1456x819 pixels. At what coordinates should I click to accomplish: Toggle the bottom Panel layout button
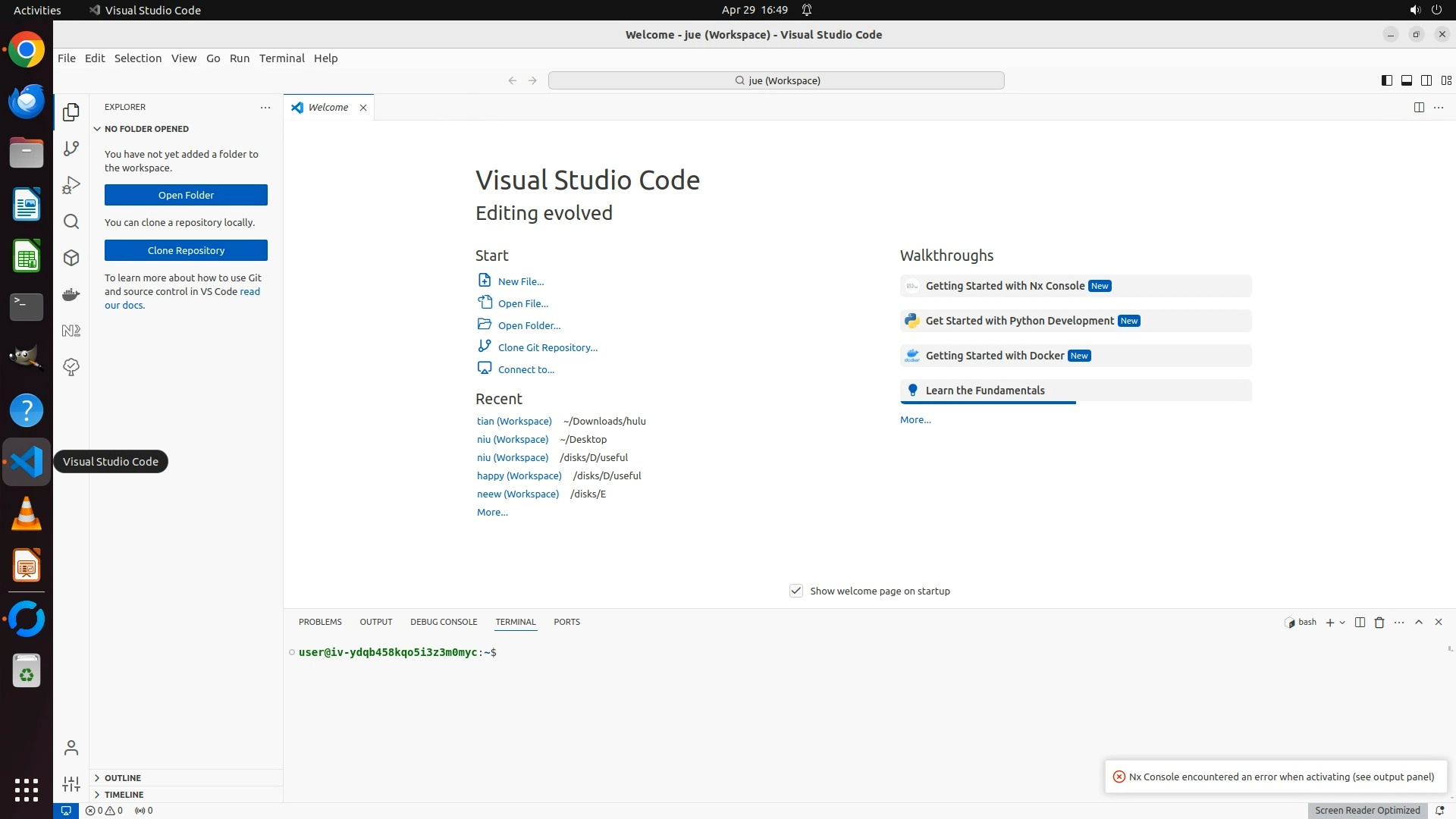pyautogui.click(x=1406, y=80)
